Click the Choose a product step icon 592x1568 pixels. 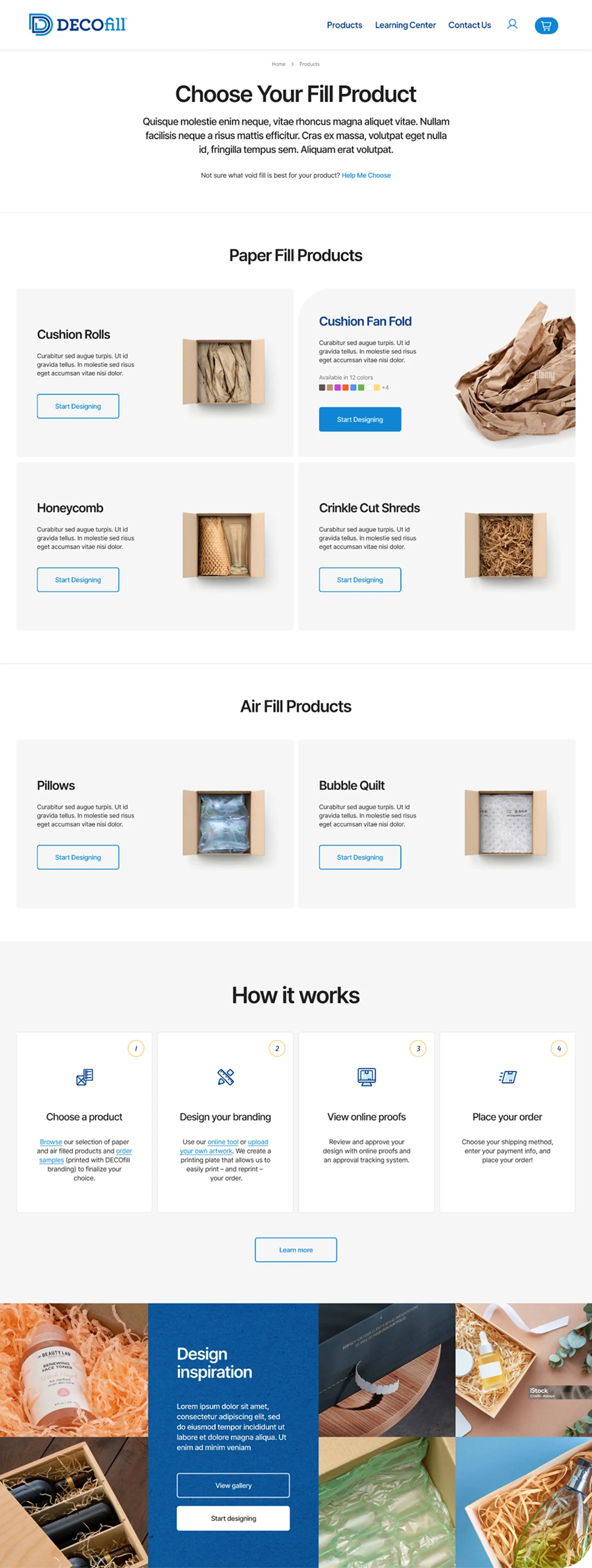tap(85, 1077)
